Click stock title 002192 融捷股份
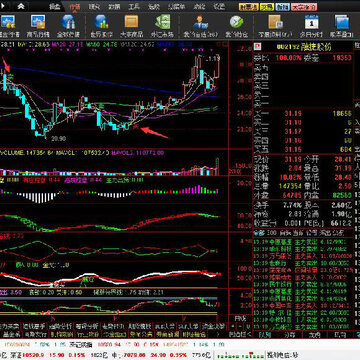Screen dimensions: 360x360 coord(304,47)
